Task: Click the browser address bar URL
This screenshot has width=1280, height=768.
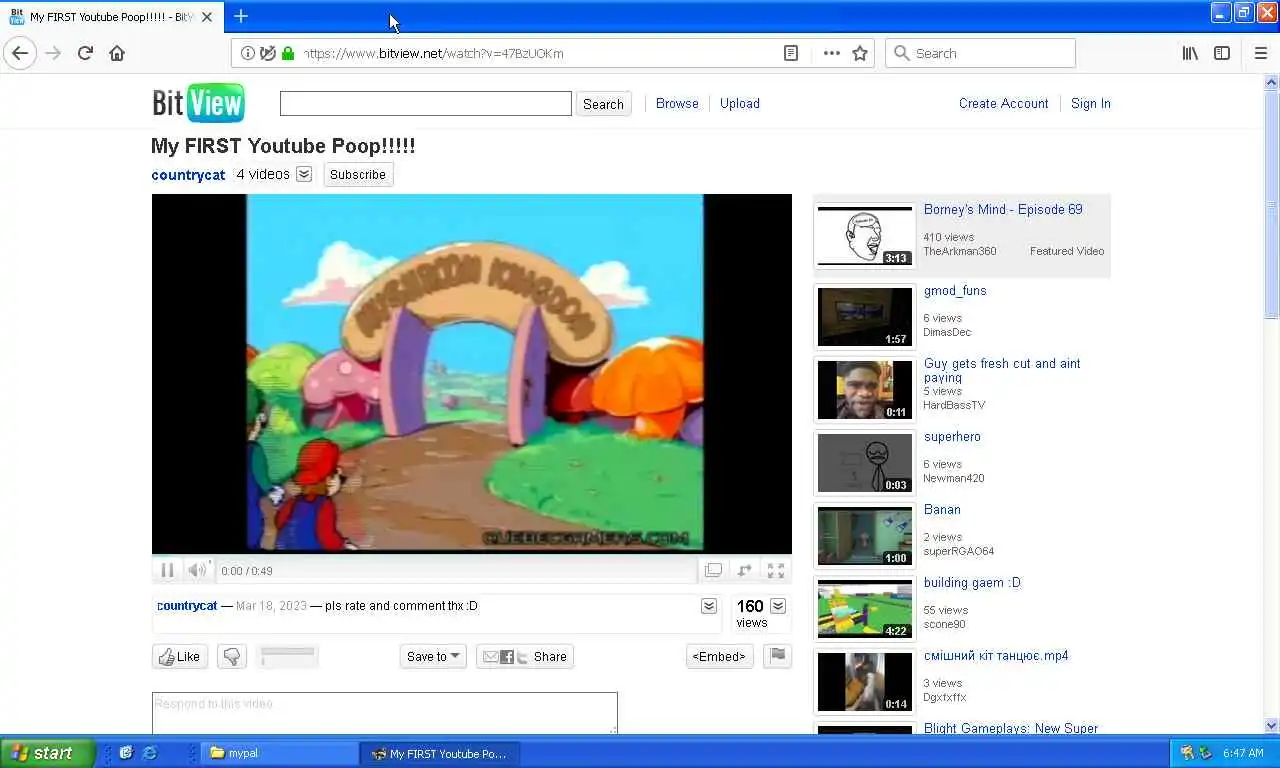Action: point(433,53)
